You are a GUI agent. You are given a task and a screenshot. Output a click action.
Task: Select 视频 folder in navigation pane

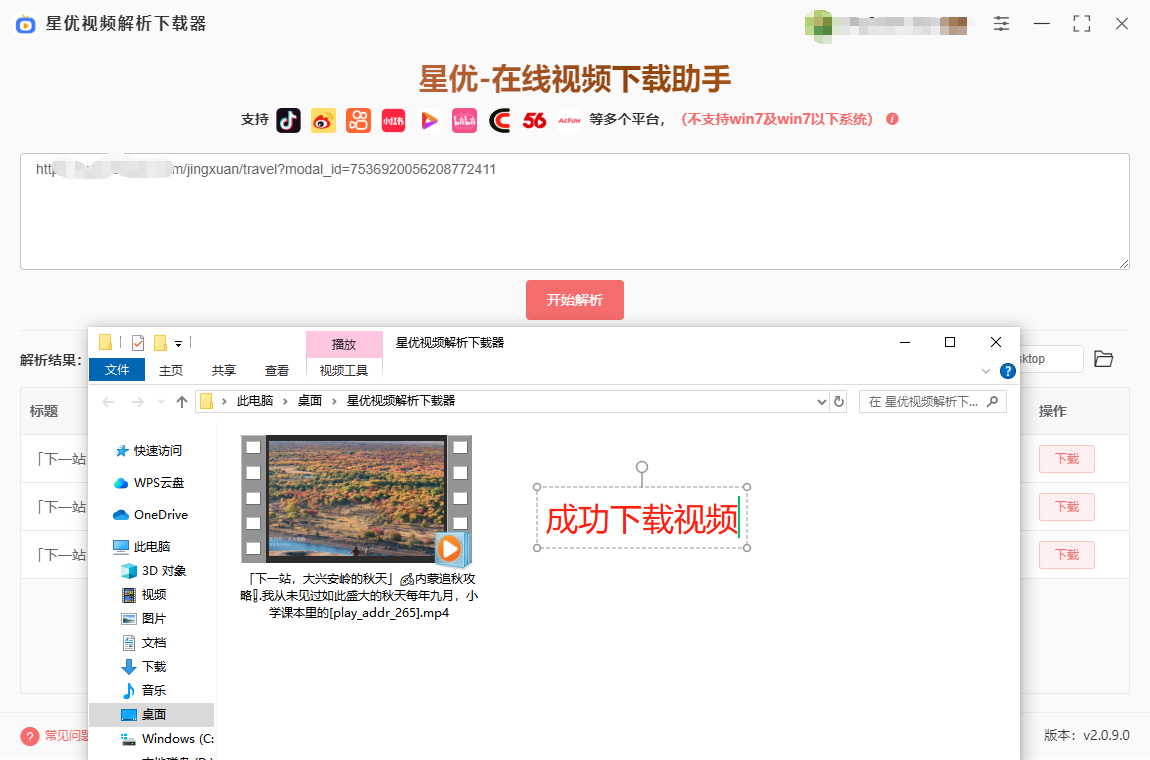click(x=153, y=594)
